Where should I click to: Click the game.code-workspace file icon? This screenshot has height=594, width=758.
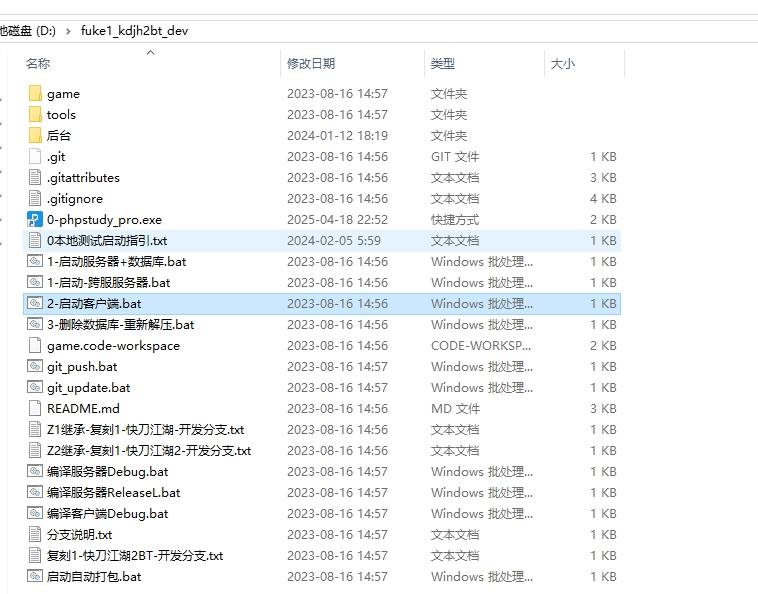coord(35,346)
